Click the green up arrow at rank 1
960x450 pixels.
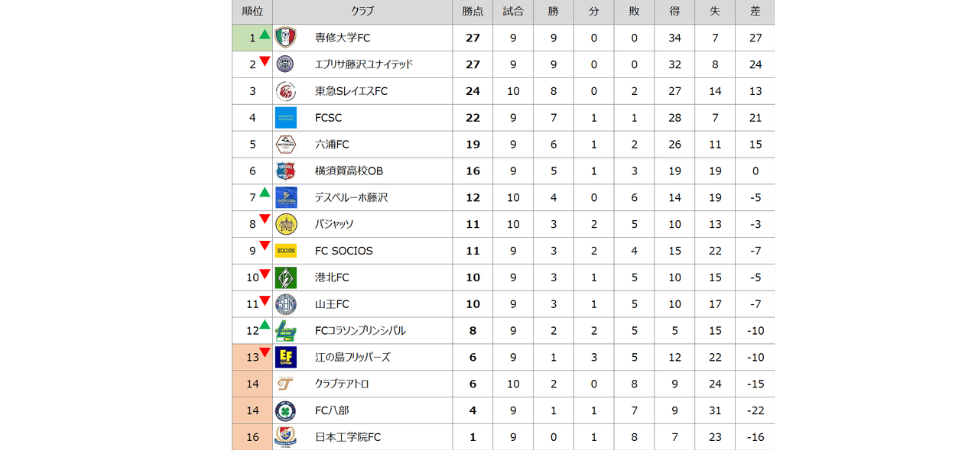pos(265,35)
